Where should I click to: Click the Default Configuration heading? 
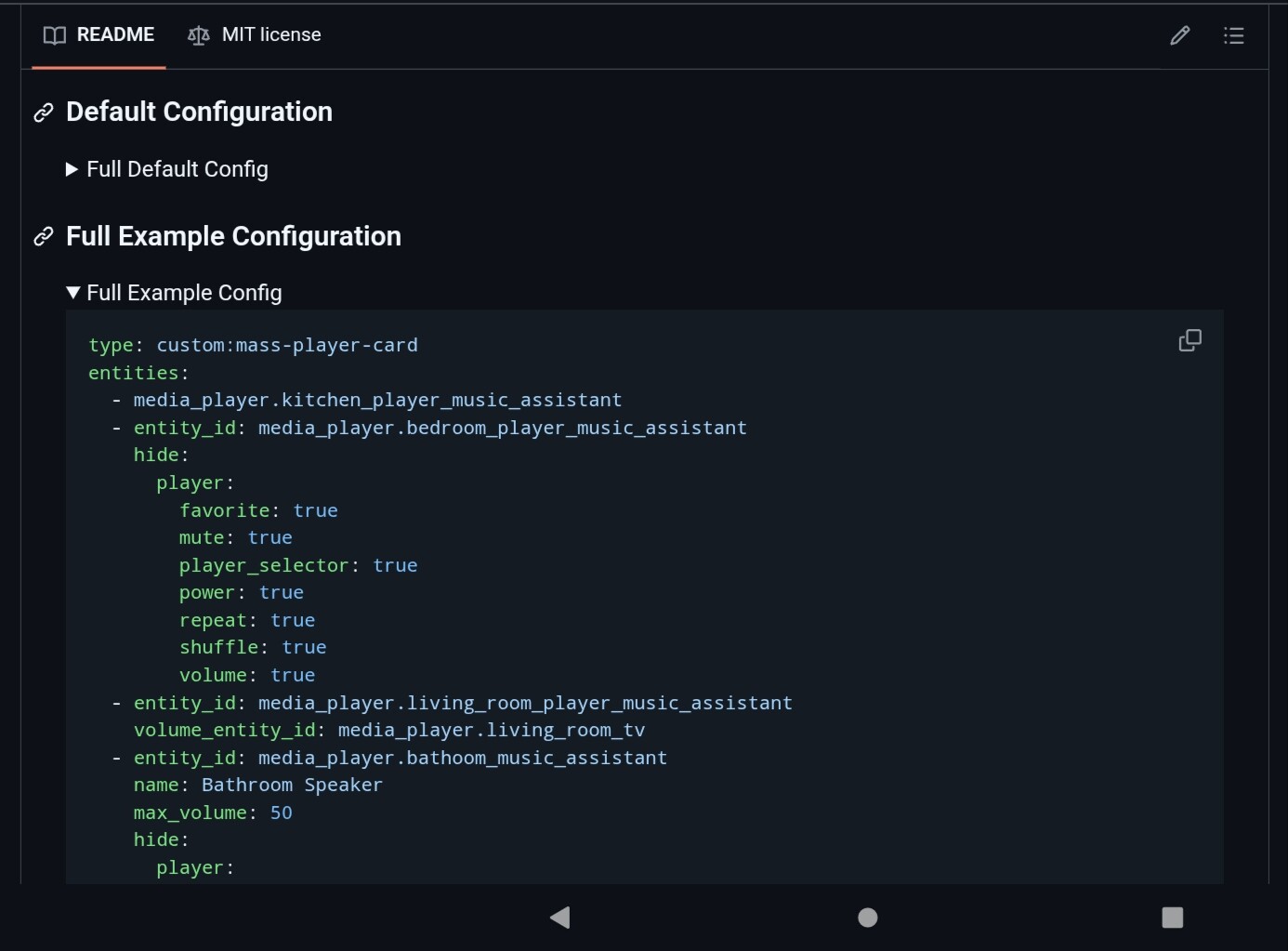[199, 112]
